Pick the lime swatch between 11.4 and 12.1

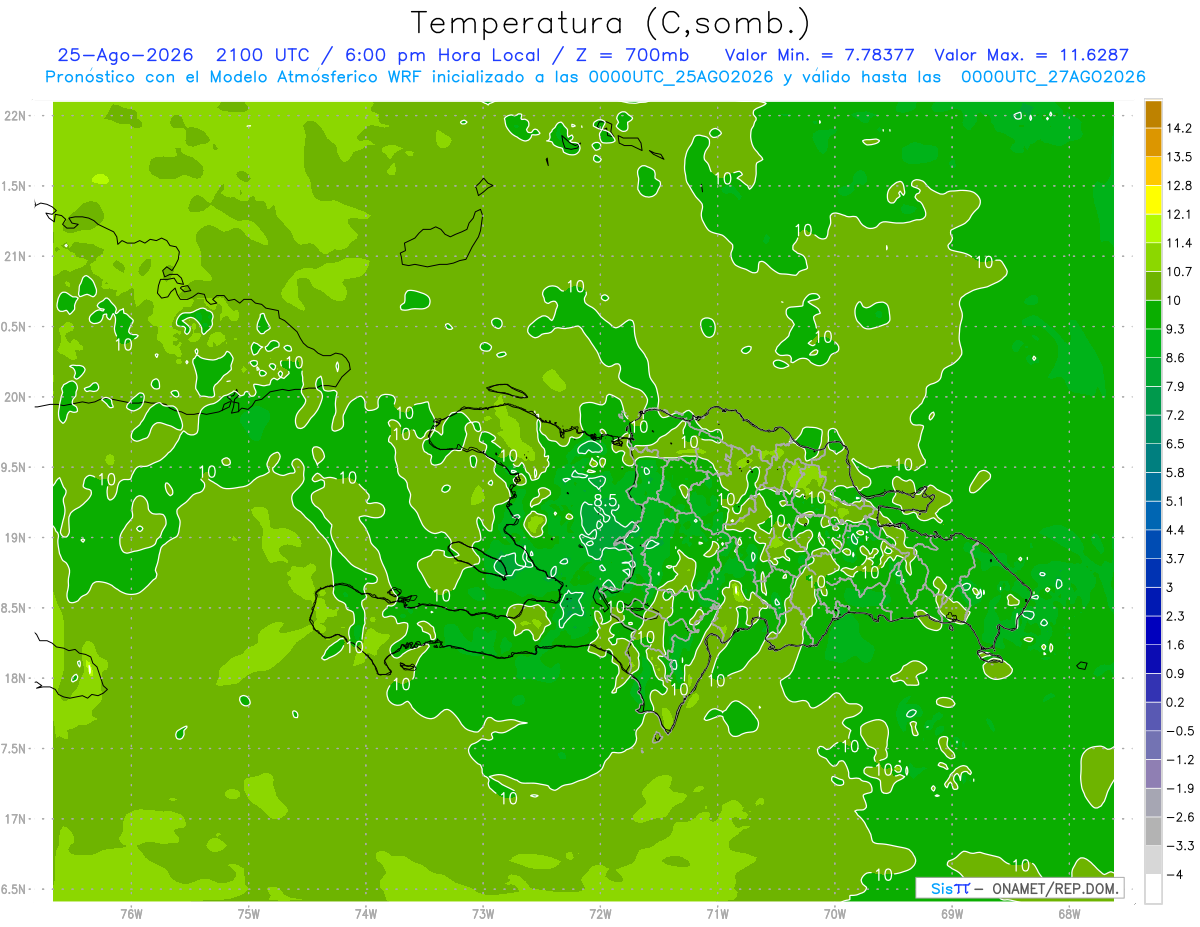coord(1153,228)
